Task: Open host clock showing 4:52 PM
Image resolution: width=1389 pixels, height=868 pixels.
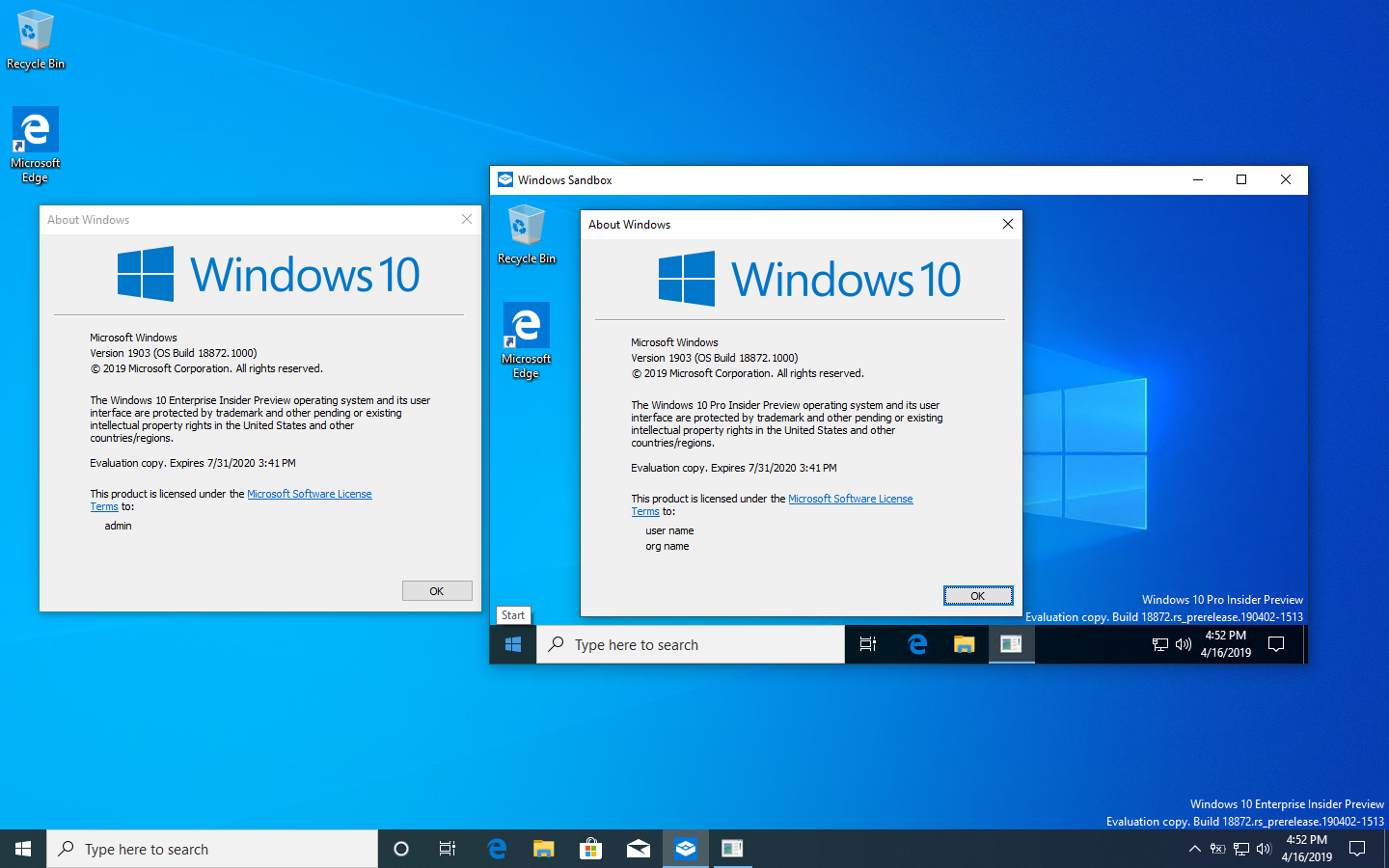Action: 1306,849
